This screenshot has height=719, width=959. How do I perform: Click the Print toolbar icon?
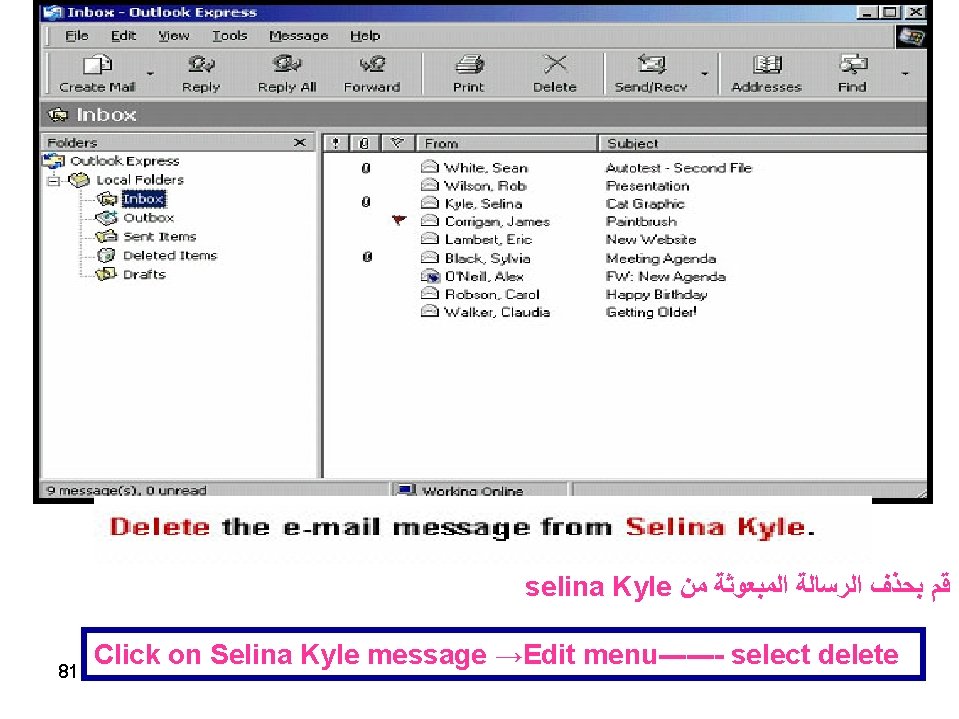[x=469, y=64]
